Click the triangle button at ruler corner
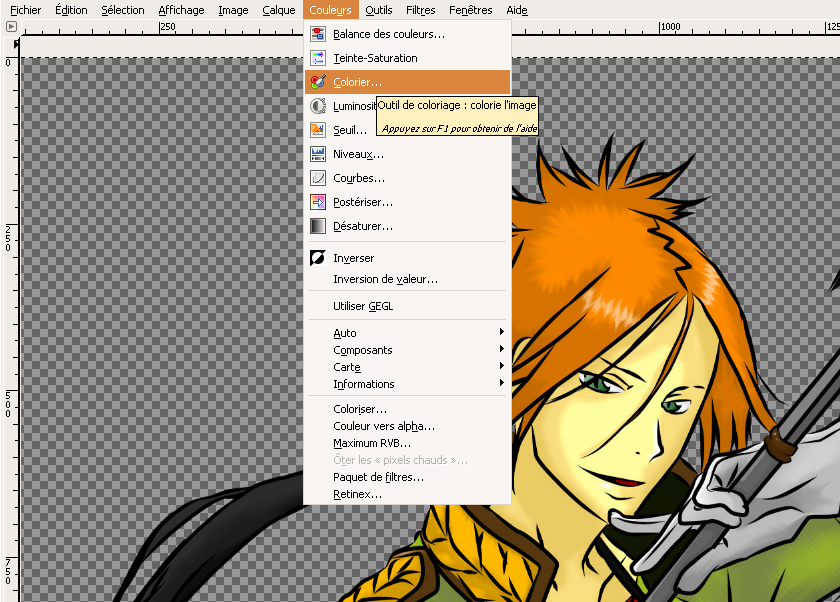 coord(11,27)
